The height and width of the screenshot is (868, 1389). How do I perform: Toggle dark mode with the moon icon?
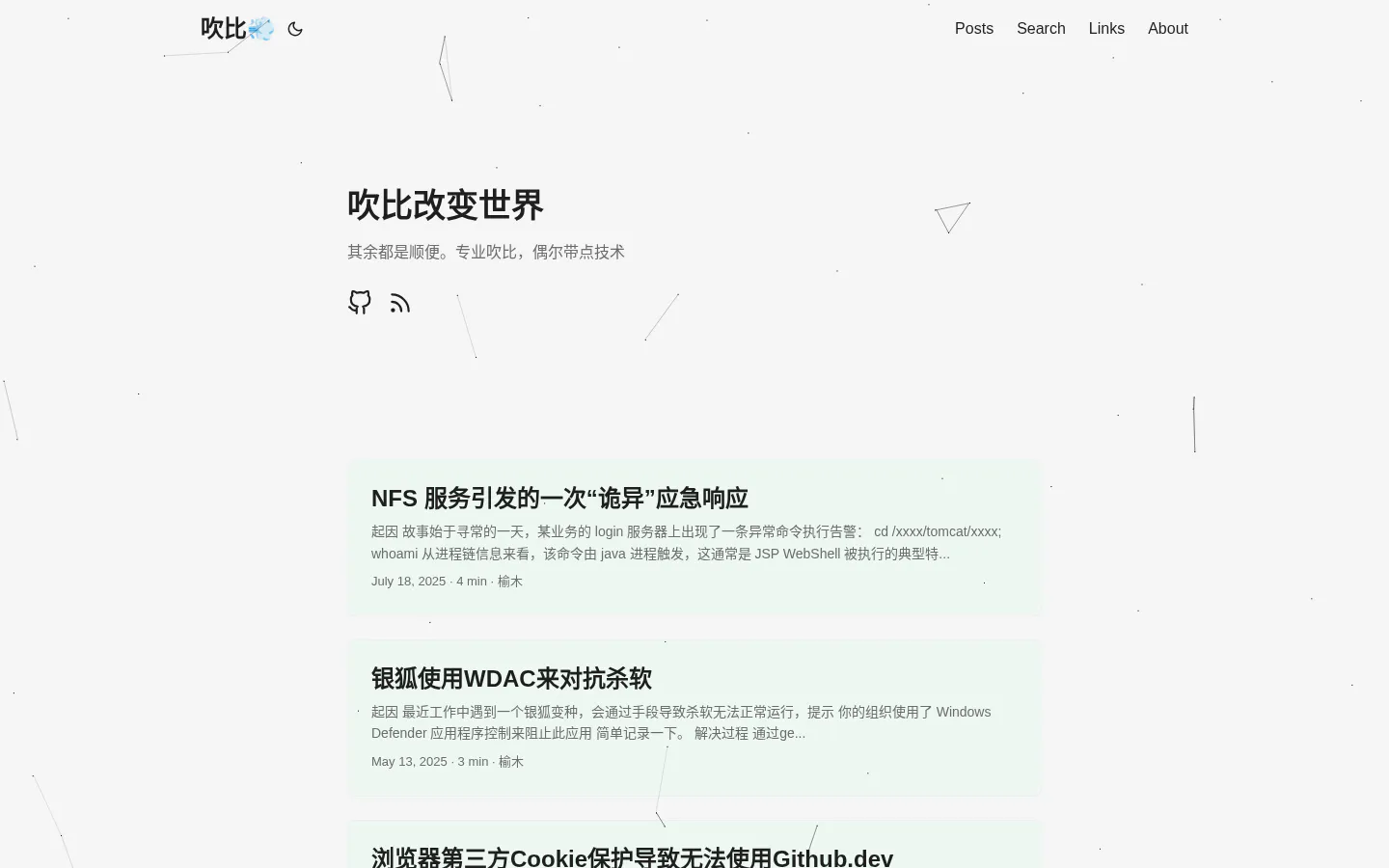(x=295, y=29)
